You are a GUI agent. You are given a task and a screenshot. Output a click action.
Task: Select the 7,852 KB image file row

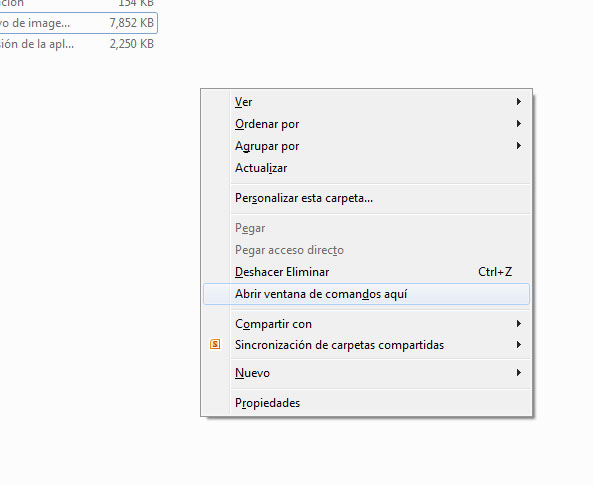78,23
